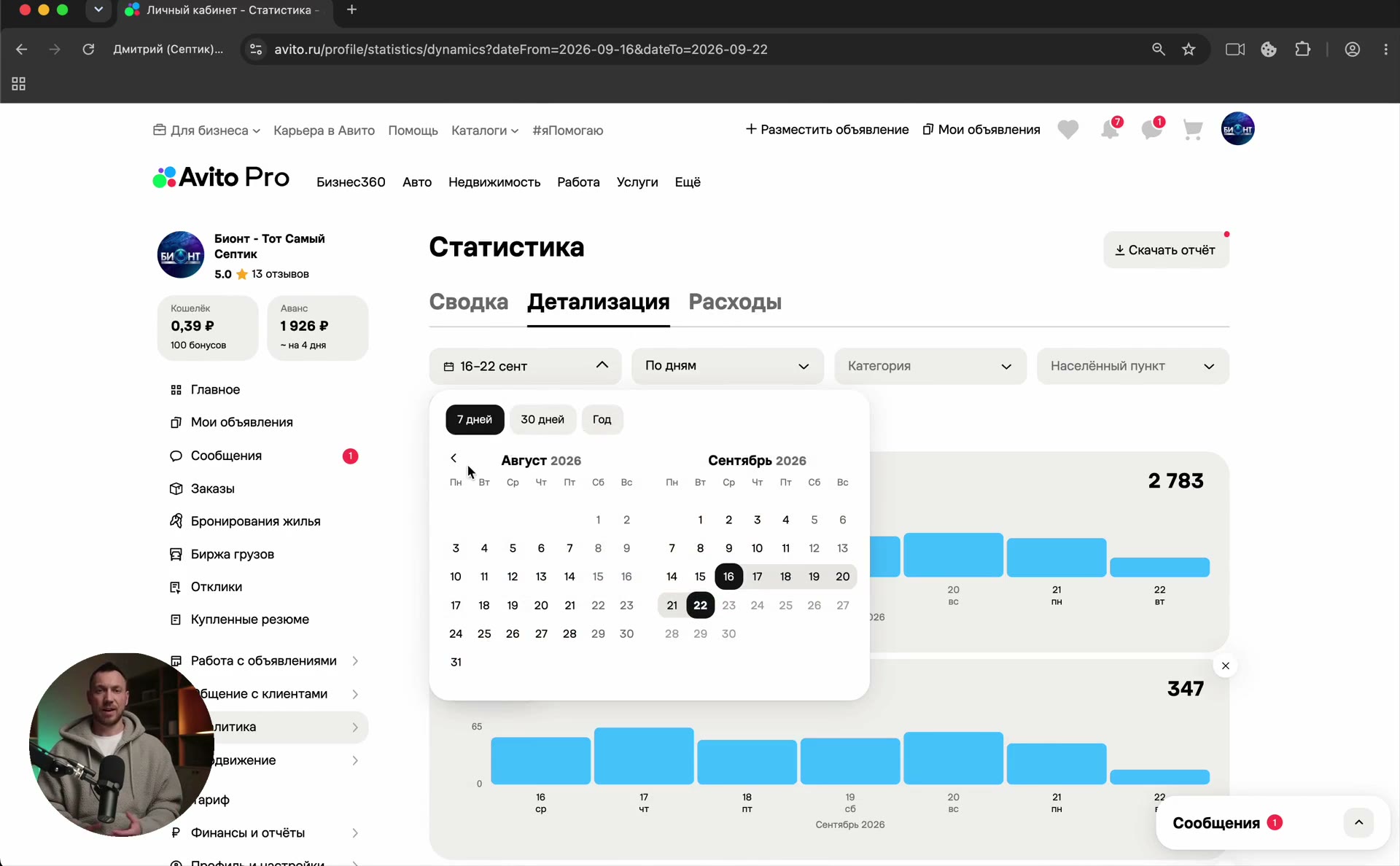This screenshot has width=1400, height=866.
Task: Open the favorites heart icon
Action: pos(1067,130)
